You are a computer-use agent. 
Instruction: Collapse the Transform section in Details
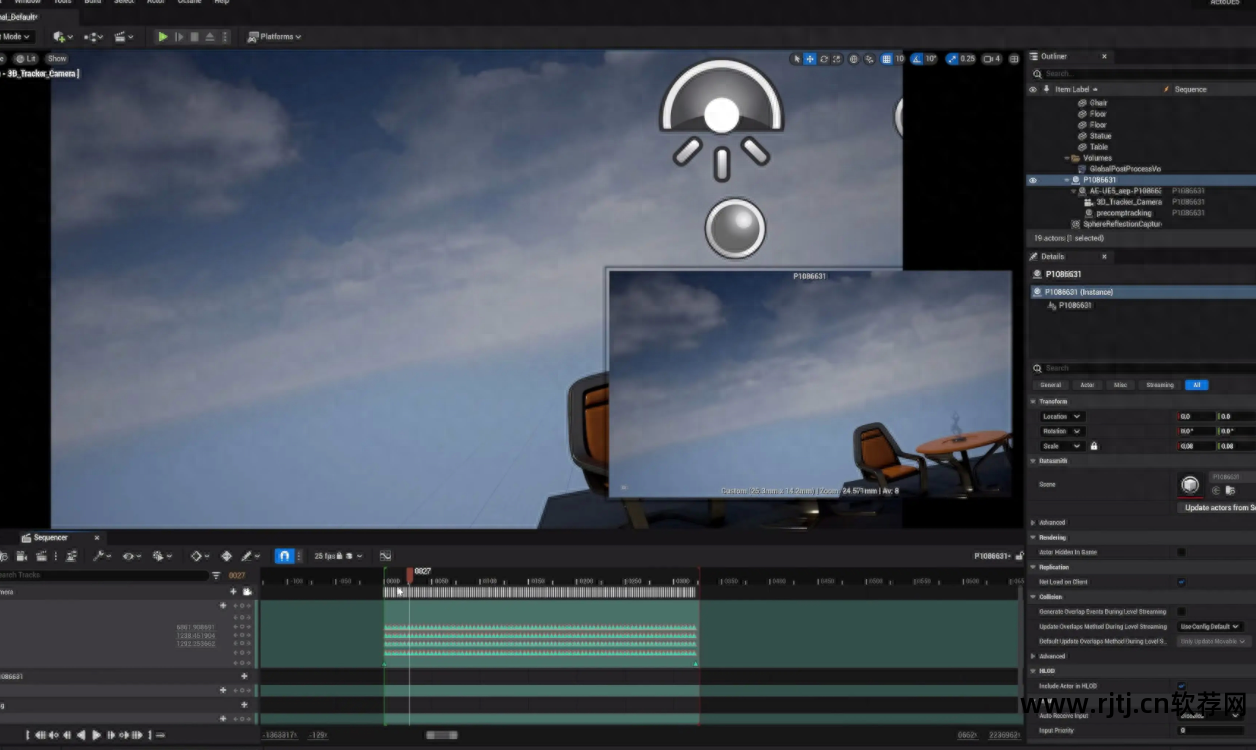point(1033,402)
